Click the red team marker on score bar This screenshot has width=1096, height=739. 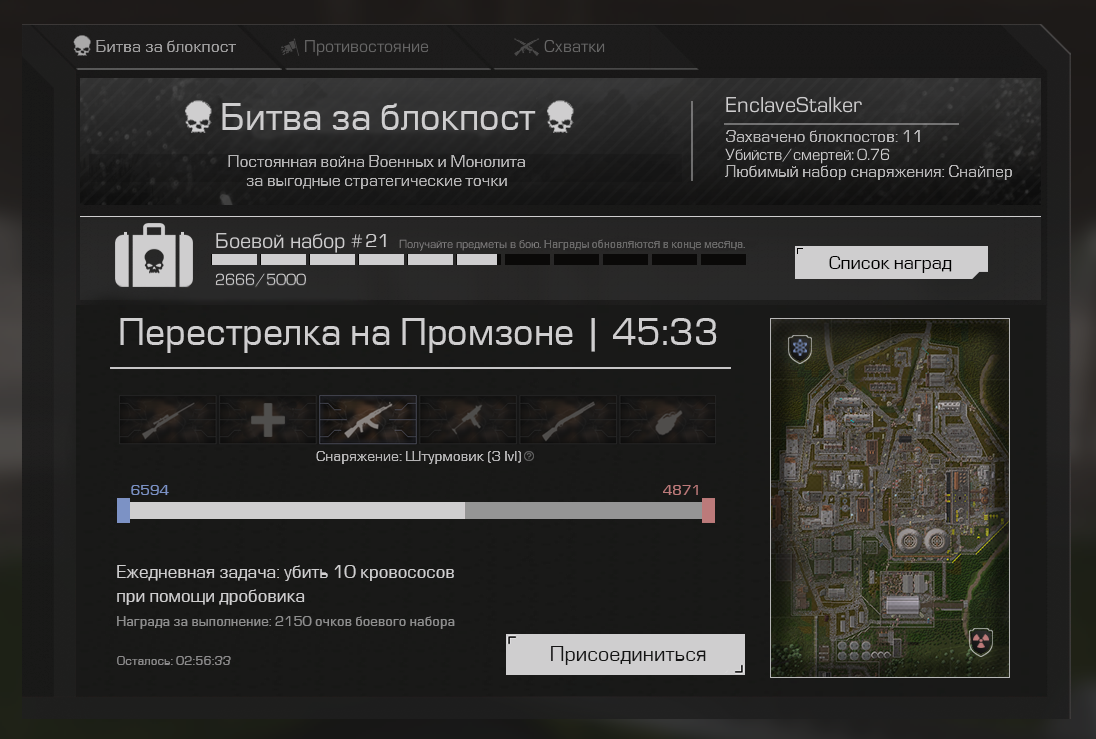pyautogui.click(x=708, y=510)
